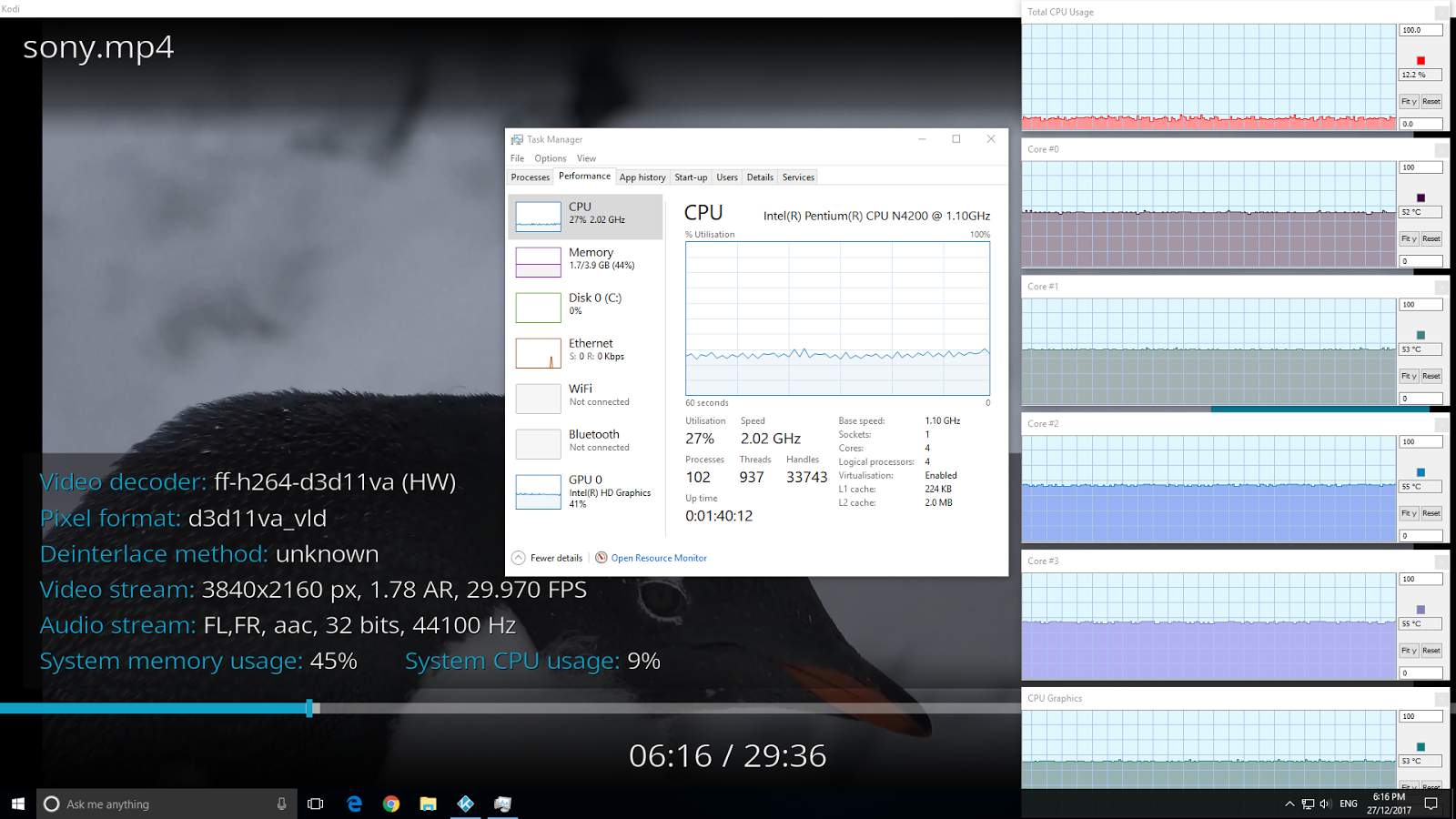The width and height of the screenshot is (1456, 819).
Task: Show hidden system tray icons
Action: (1289, 804)
